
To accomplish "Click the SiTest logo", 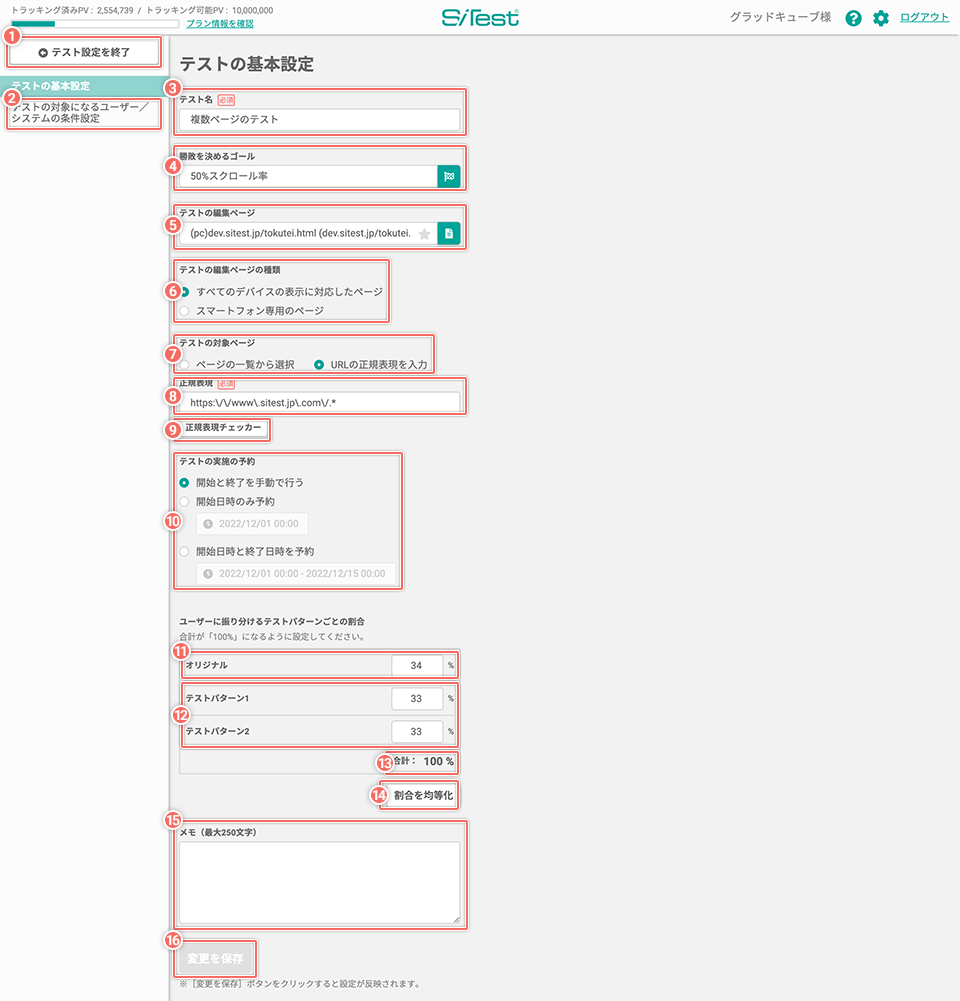I will 481,18.
